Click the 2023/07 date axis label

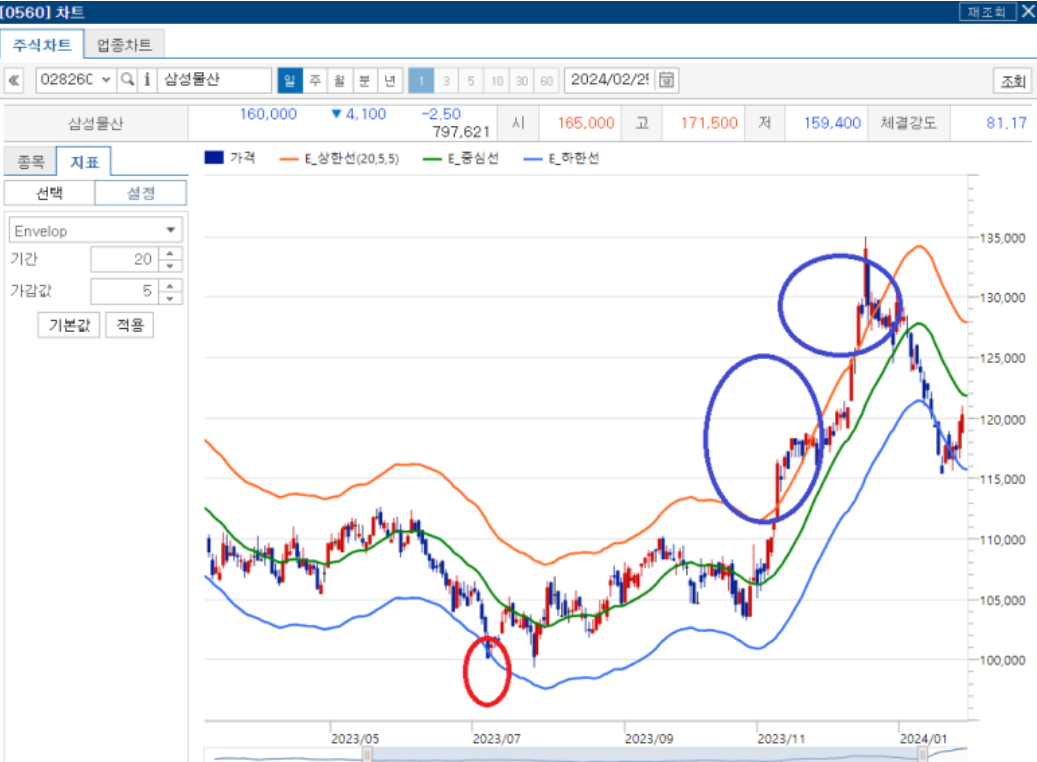coord(496,738)
